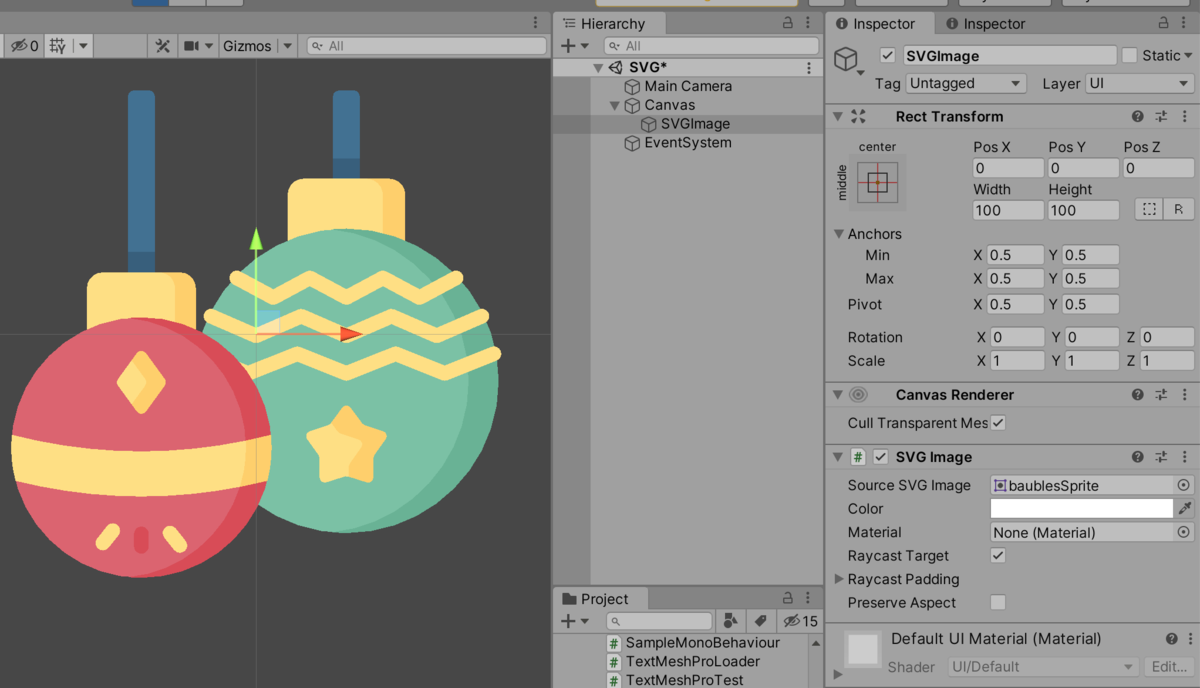Switch to the first Inspector tab
1200x688 pixels.
tap(876, 23)
